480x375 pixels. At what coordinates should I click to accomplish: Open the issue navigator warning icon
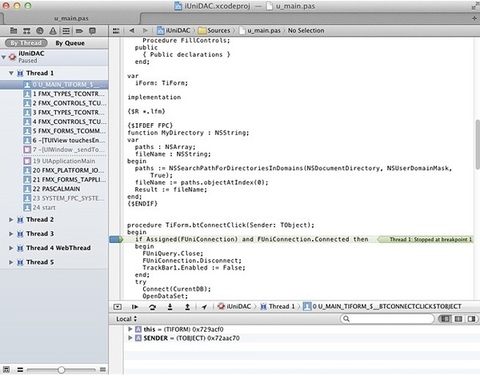click(53, 31)
